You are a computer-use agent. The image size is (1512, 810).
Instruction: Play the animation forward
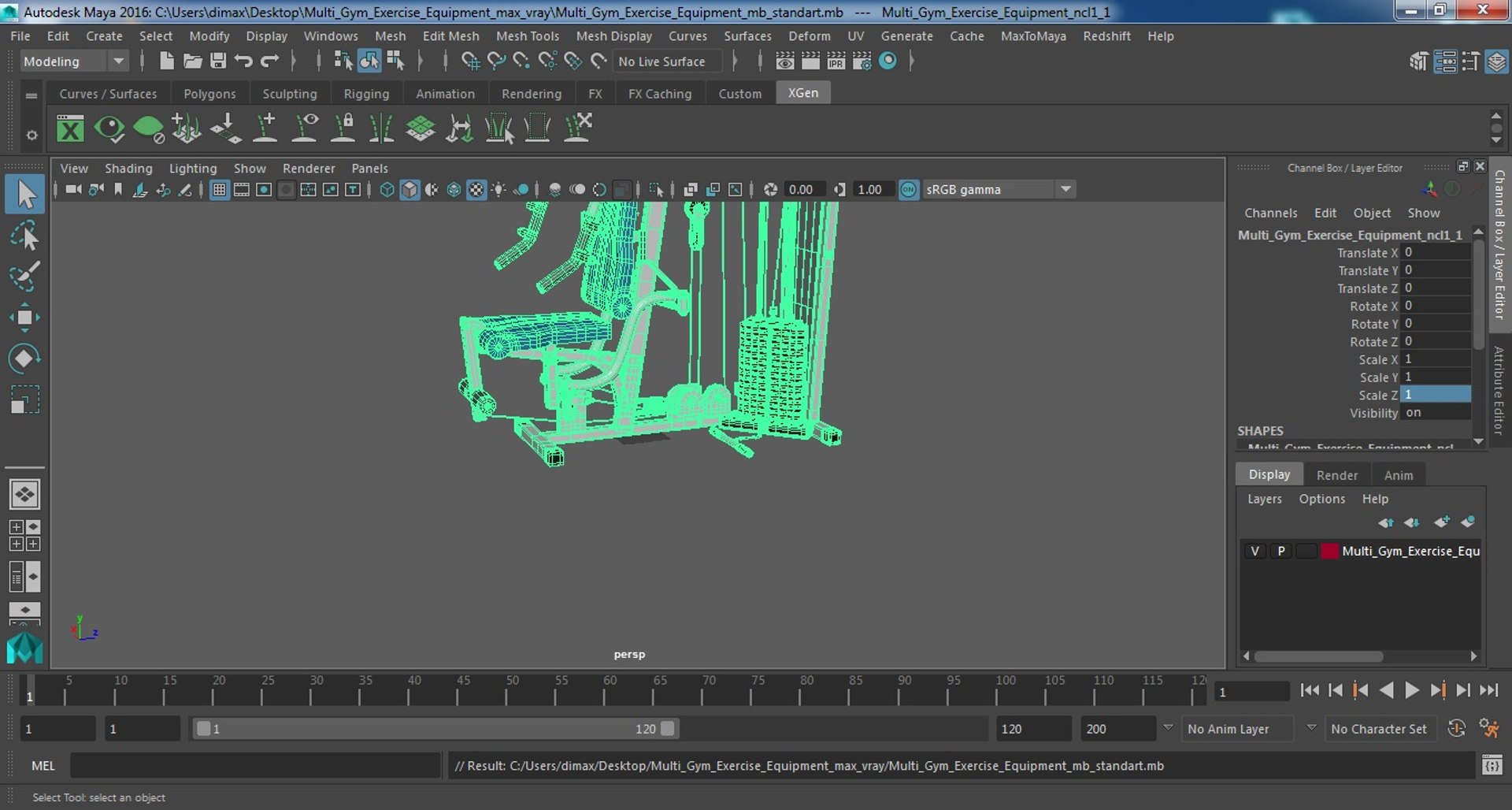tap(1413, 690)
